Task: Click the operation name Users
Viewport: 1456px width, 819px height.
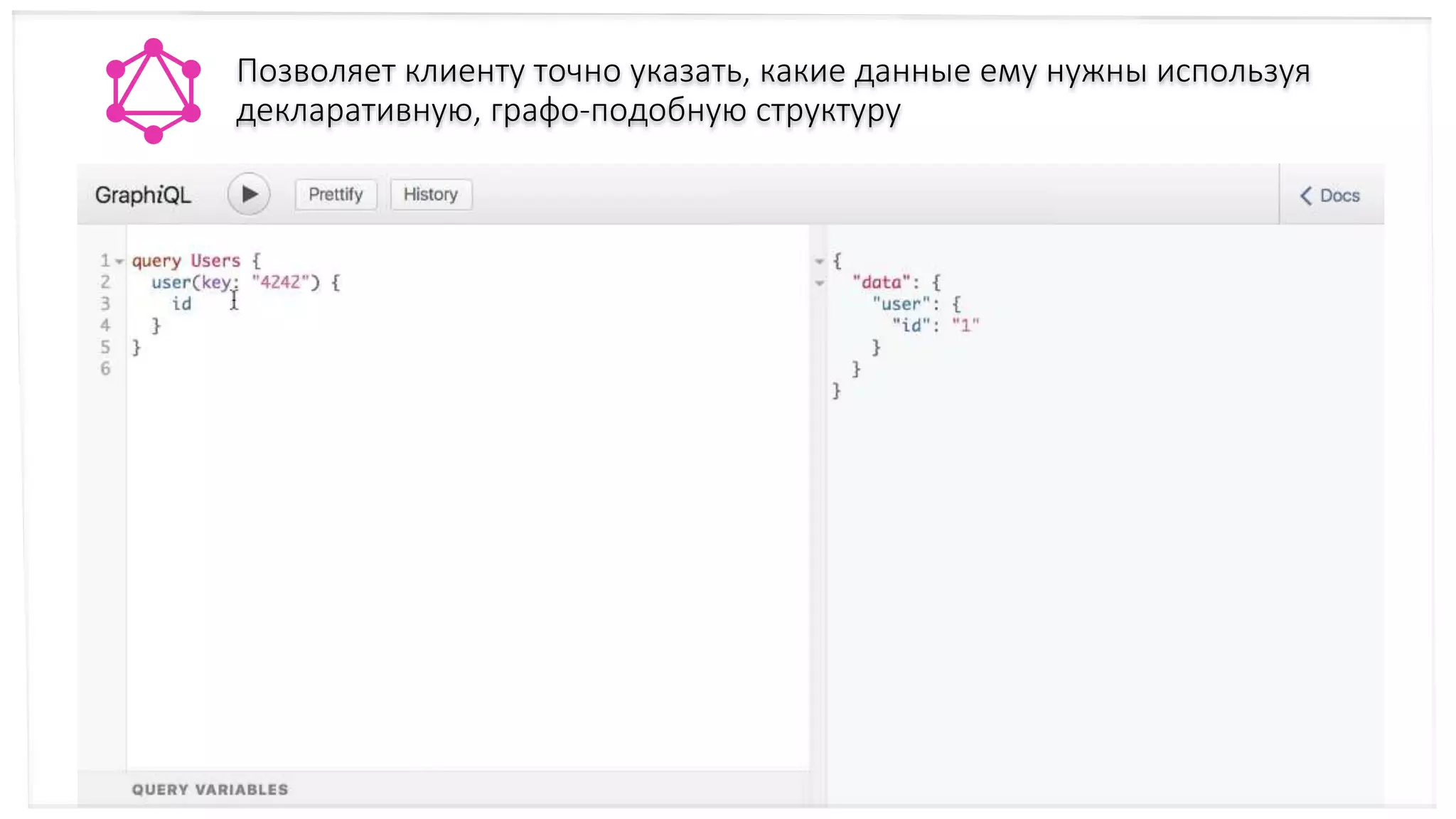Action: (215, 261)
